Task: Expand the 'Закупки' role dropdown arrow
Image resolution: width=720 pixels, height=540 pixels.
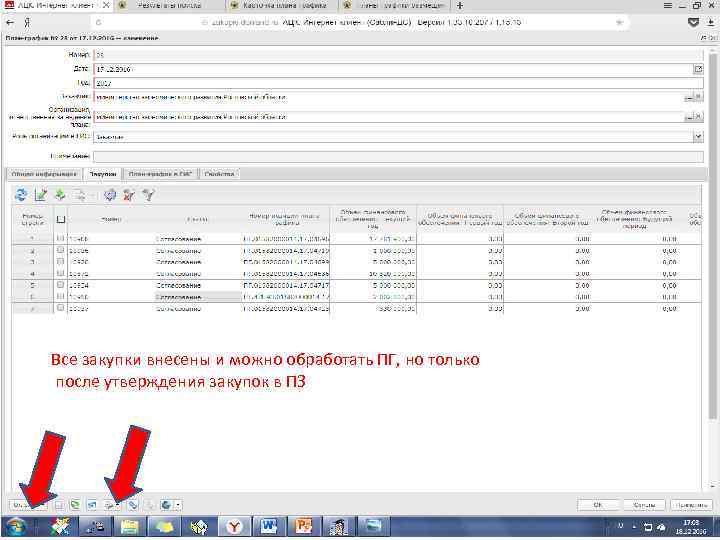Action: tap(698, 136)
